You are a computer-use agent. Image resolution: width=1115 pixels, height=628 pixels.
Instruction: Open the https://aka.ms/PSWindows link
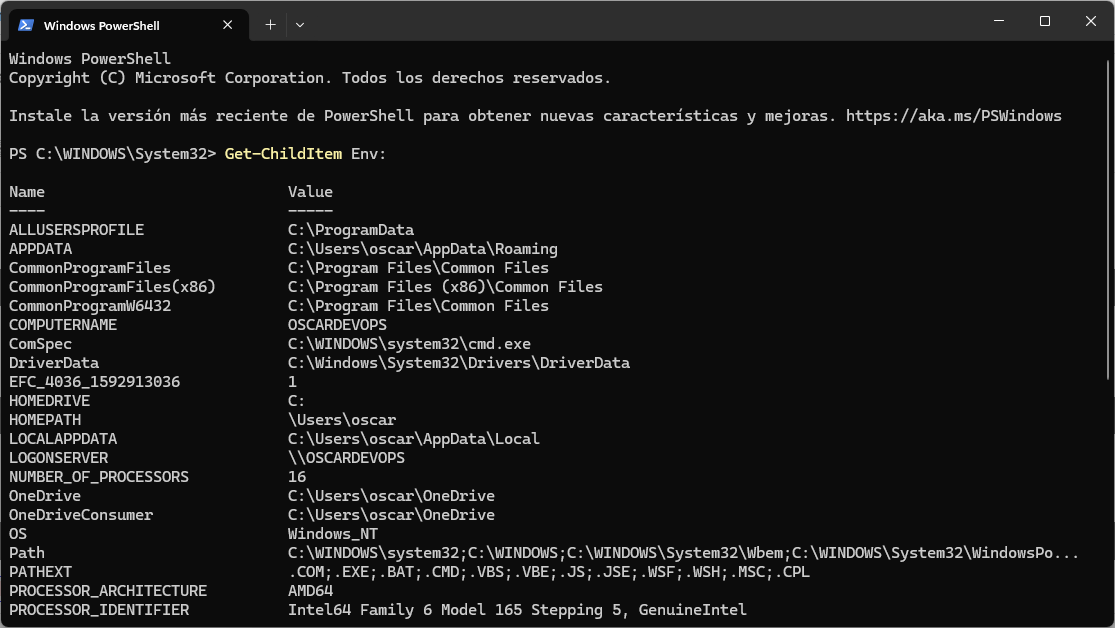pyautogui.click(x=954, y=116)
